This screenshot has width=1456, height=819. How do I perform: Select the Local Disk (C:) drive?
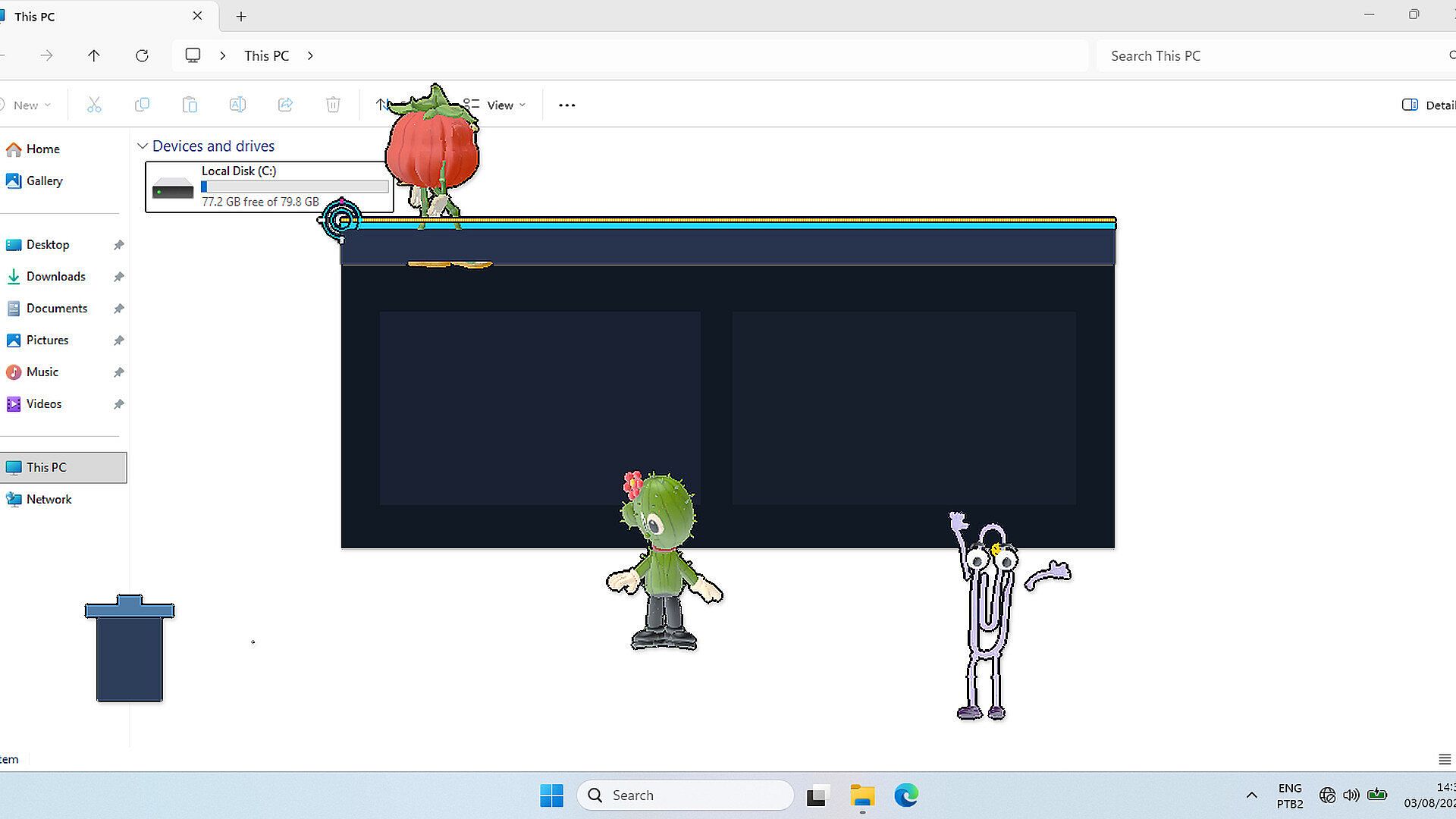269,187
